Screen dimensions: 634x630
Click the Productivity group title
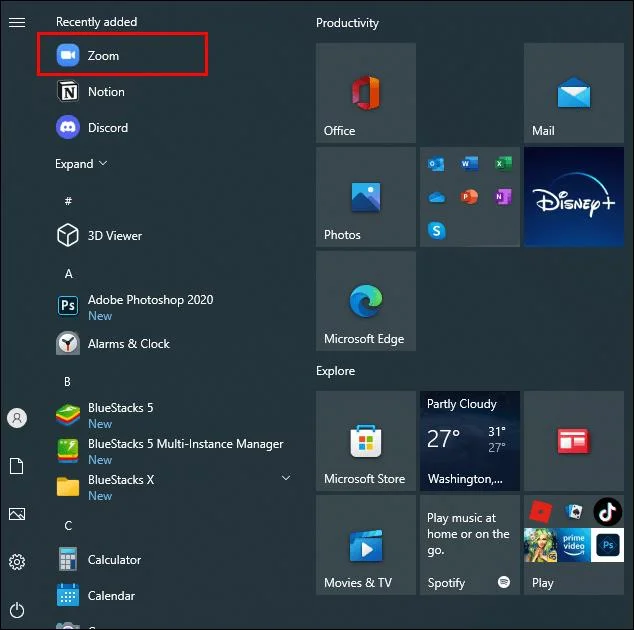(347, 23)
